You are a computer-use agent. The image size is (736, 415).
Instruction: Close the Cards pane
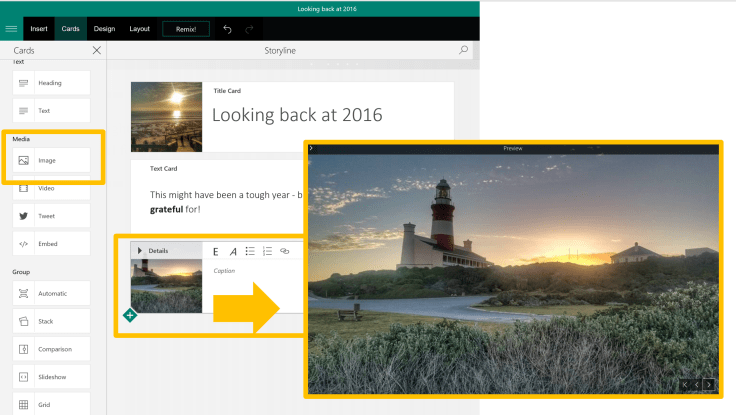[96, 49]
